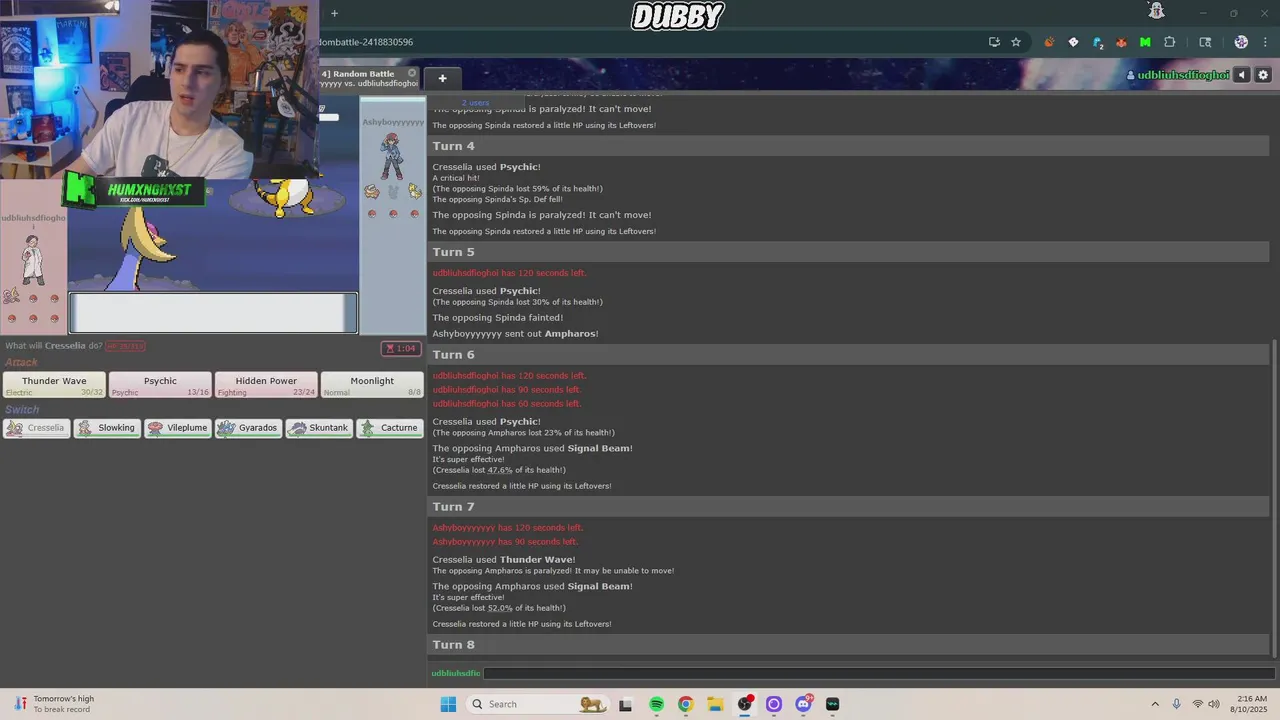
Task: Open the MetaMask fox extension
Action: point(1121,42)
